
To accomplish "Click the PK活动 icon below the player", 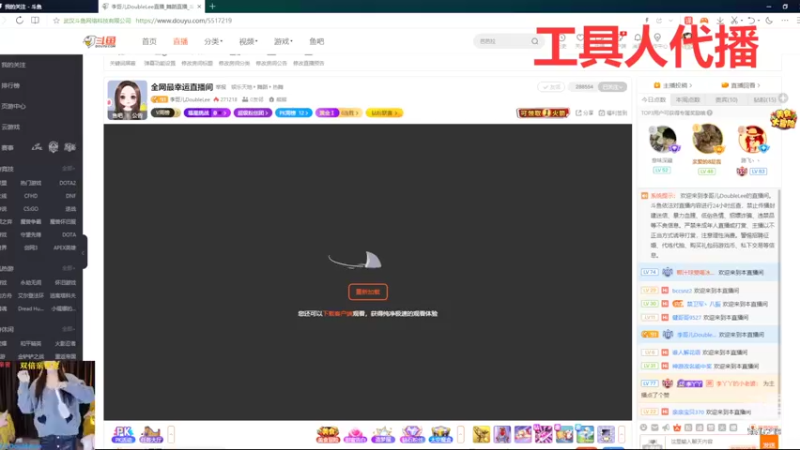I will [123, 434].
